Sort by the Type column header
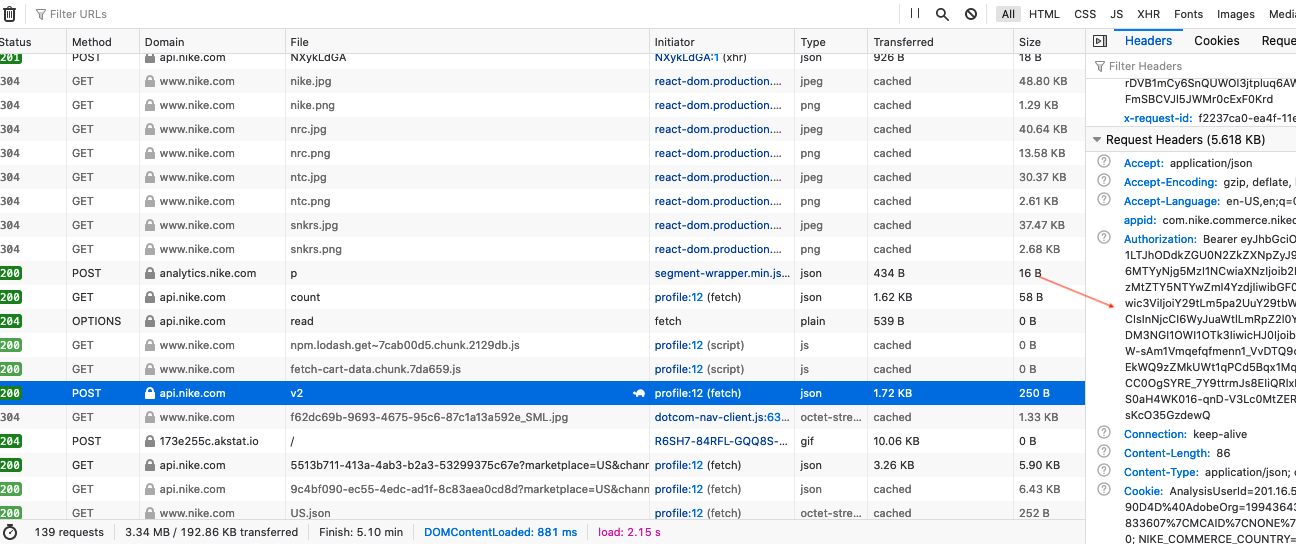The width and height of the screenshot is (1296, 544). click(x=831, y=42)
